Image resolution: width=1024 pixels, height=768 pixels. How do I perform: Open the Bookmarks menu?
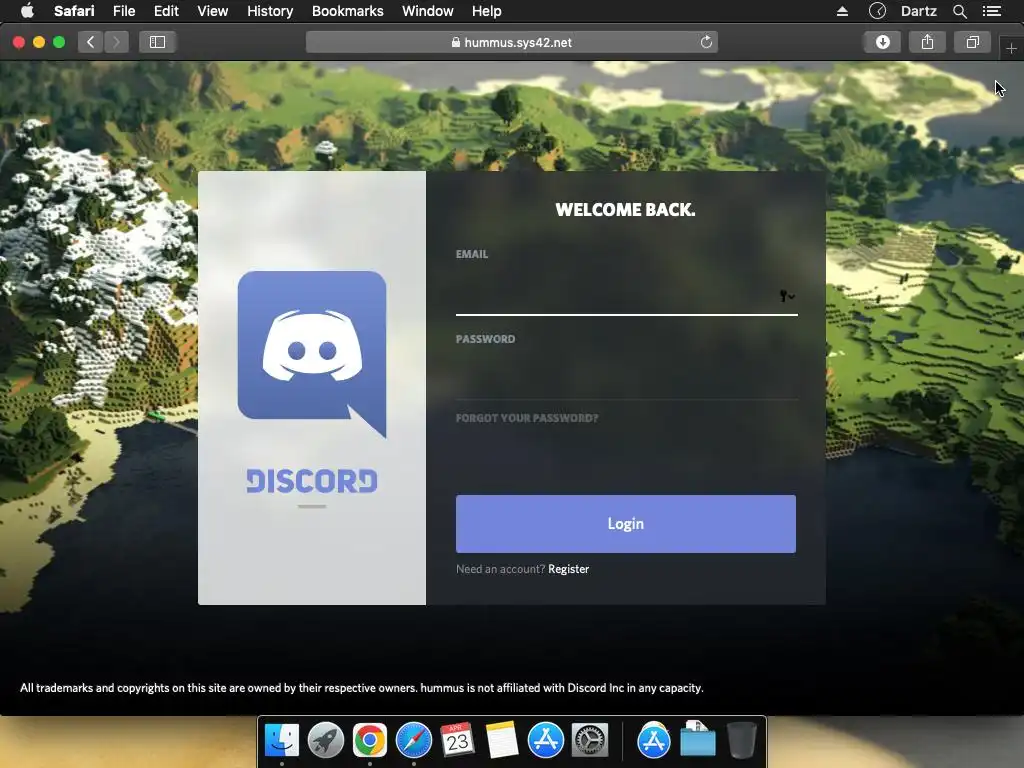click(x=347, y=11)
